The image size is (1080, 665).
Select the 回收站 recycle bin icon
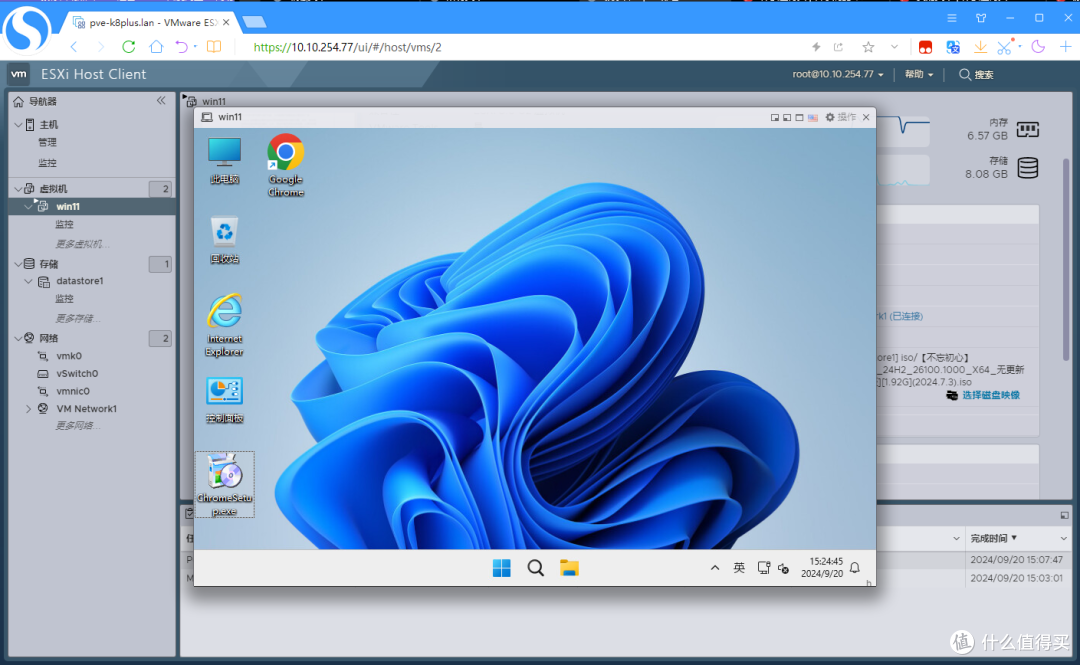pyautogui.click(x=225, y=240)
